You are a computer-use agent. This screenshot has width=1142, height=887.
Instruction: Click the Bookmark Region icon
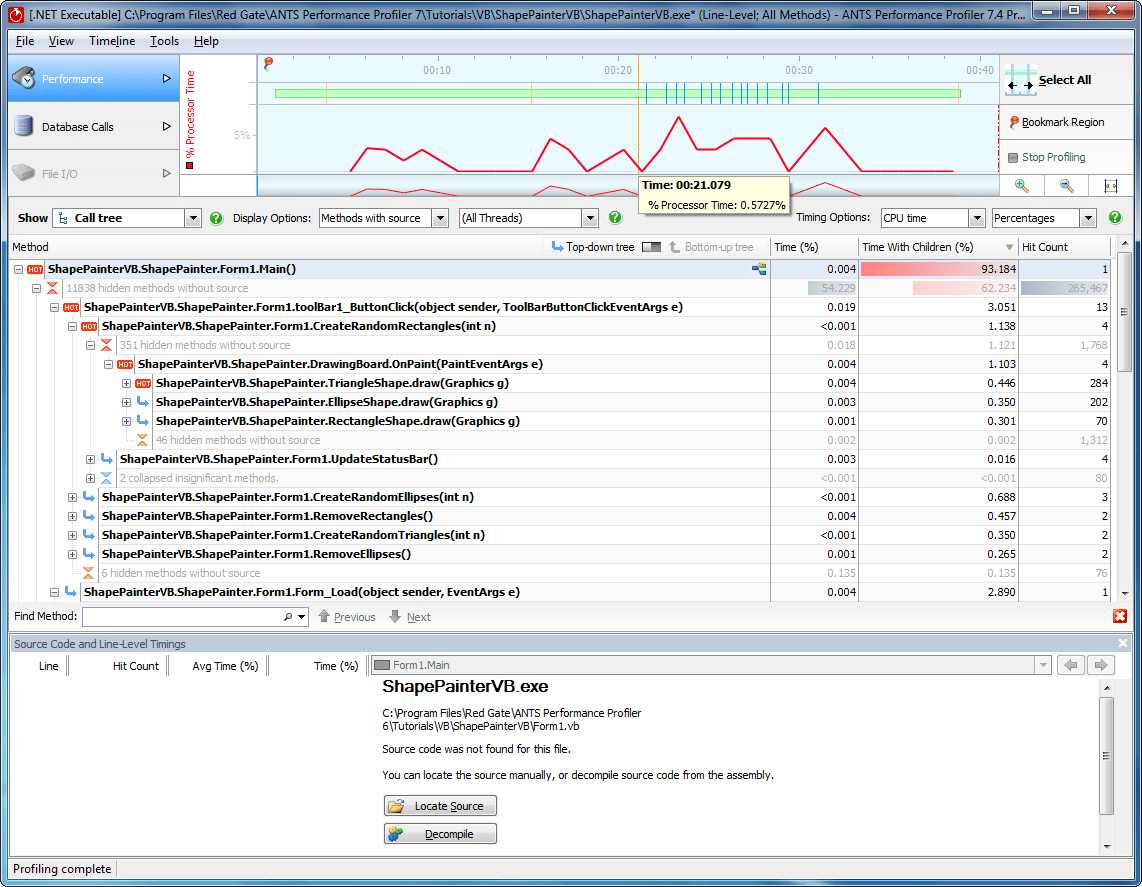pyautogui.click(x=1012, y=122)
